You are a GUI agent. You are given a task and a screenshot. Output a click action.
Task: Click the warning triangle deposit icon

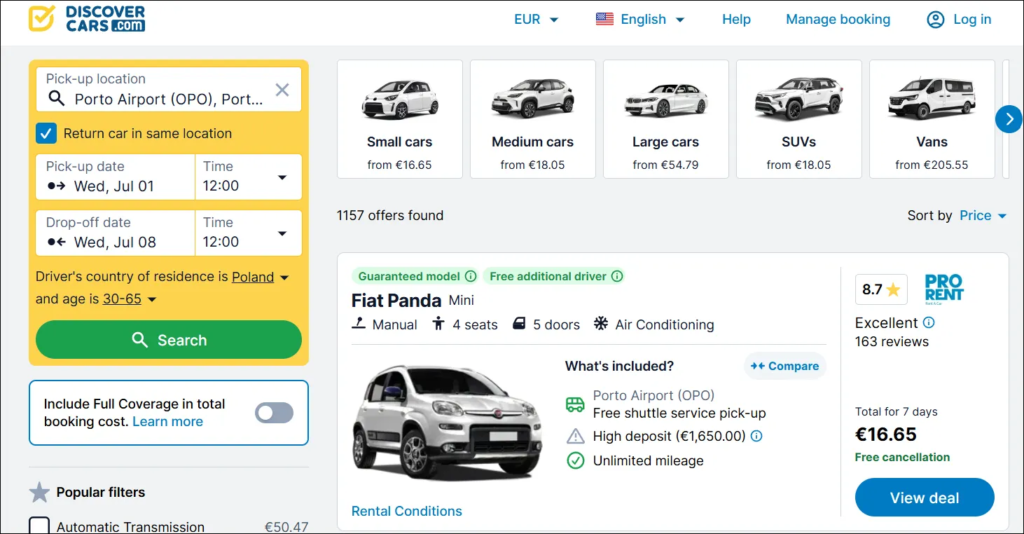[575, 436]
